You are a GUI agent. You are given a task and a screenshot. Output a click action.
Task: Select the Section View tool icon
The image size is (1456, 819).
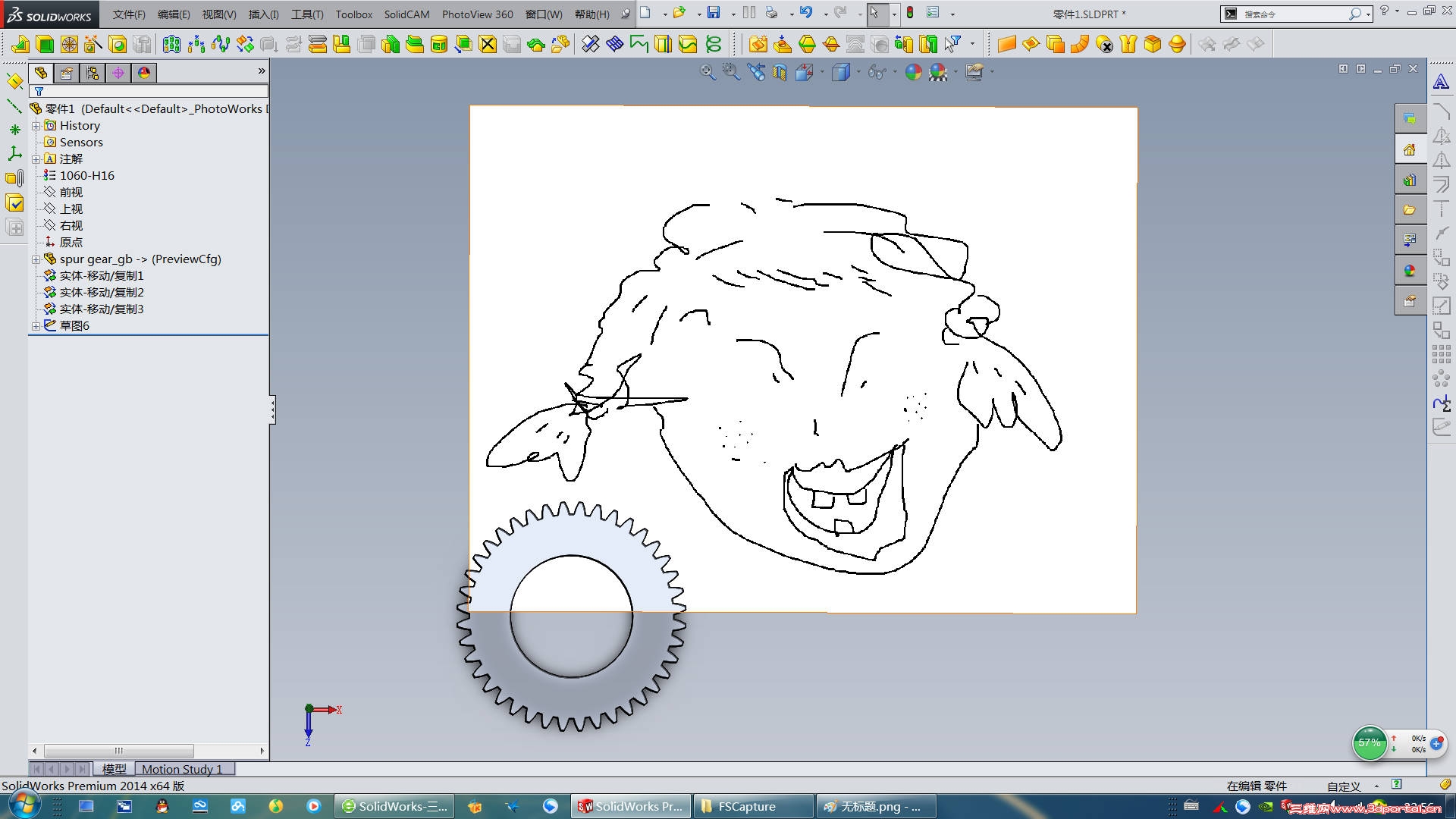tap(780, 73)
